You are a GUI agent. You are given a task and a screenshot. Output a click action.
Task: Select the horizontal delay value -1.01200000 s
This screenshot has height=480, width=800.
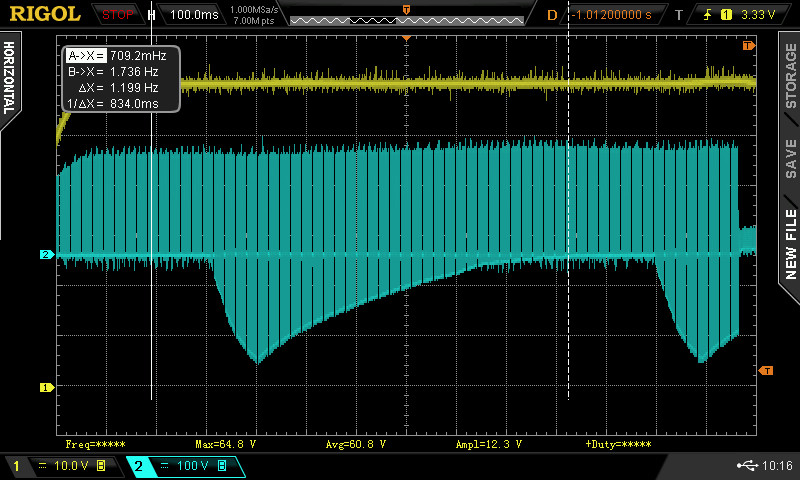(x=612, y=15)
